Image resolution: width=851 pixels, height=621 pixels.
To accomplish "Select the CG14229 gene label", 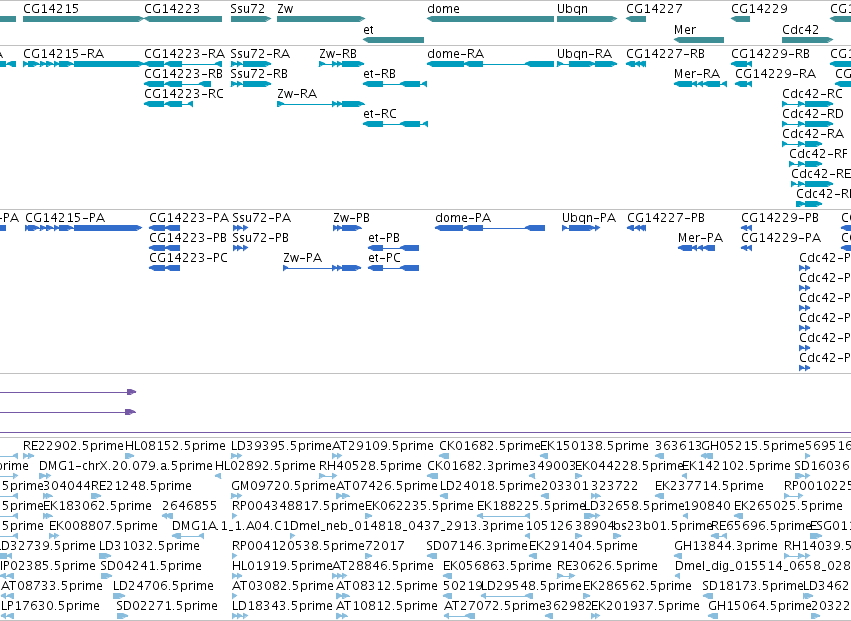I will coord(759,9).
